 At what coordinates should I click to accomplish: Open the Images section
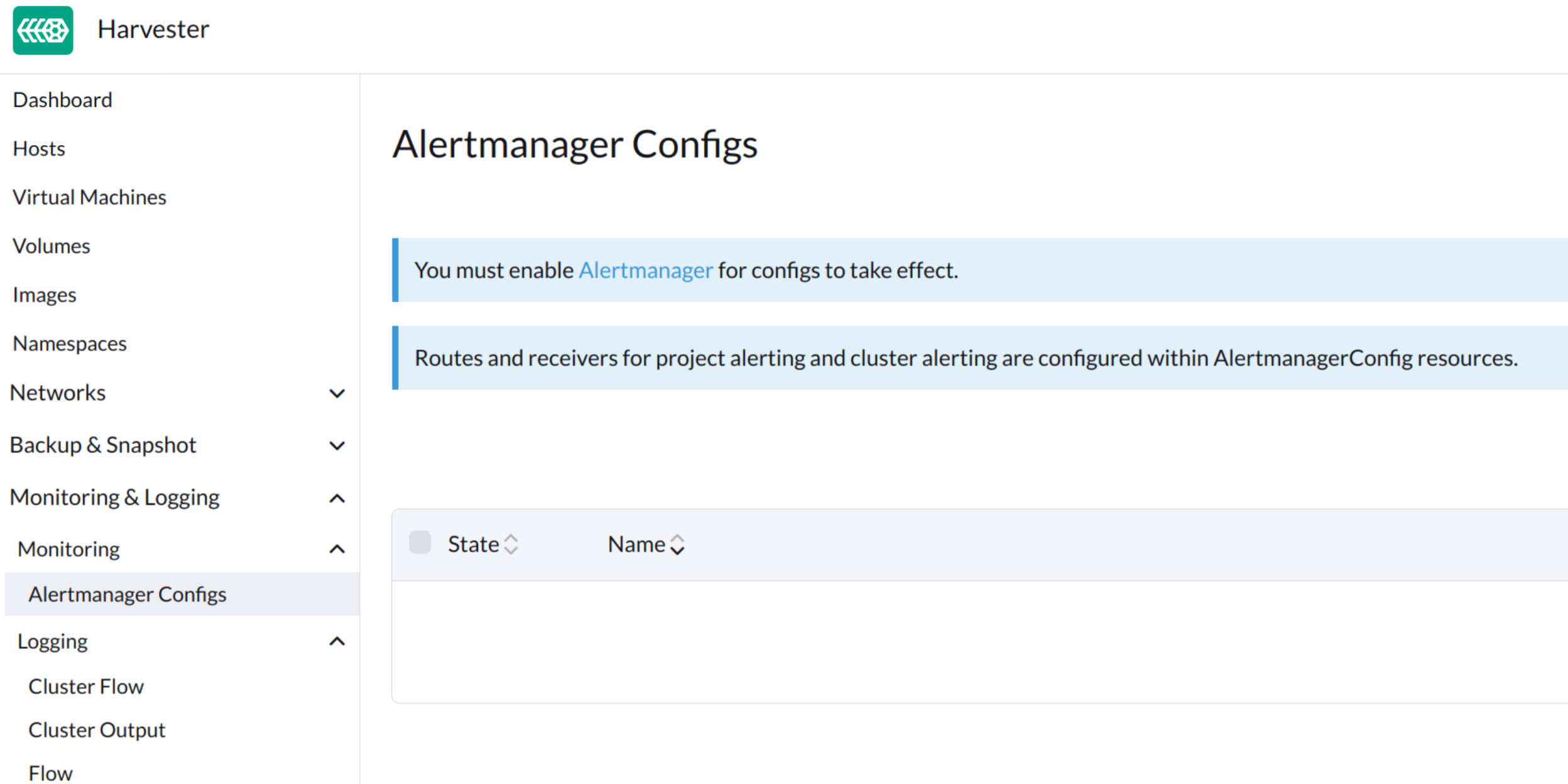pos(45,295)
